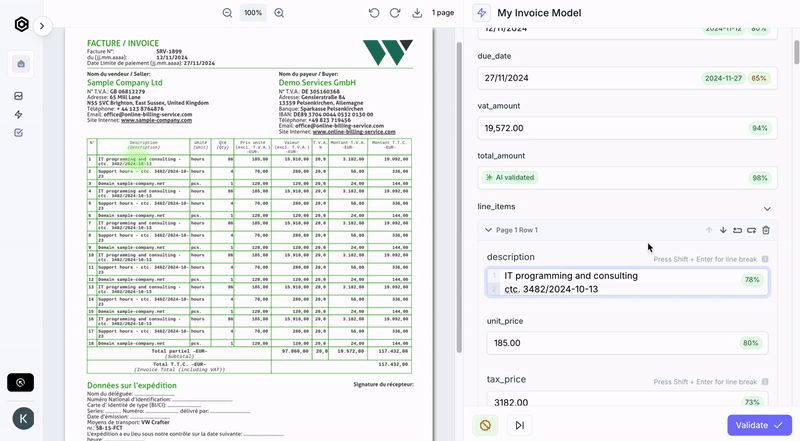The width and height of the screenshot is (800, 441).
Task: Click the Validate button
Action: coord(759,425)
